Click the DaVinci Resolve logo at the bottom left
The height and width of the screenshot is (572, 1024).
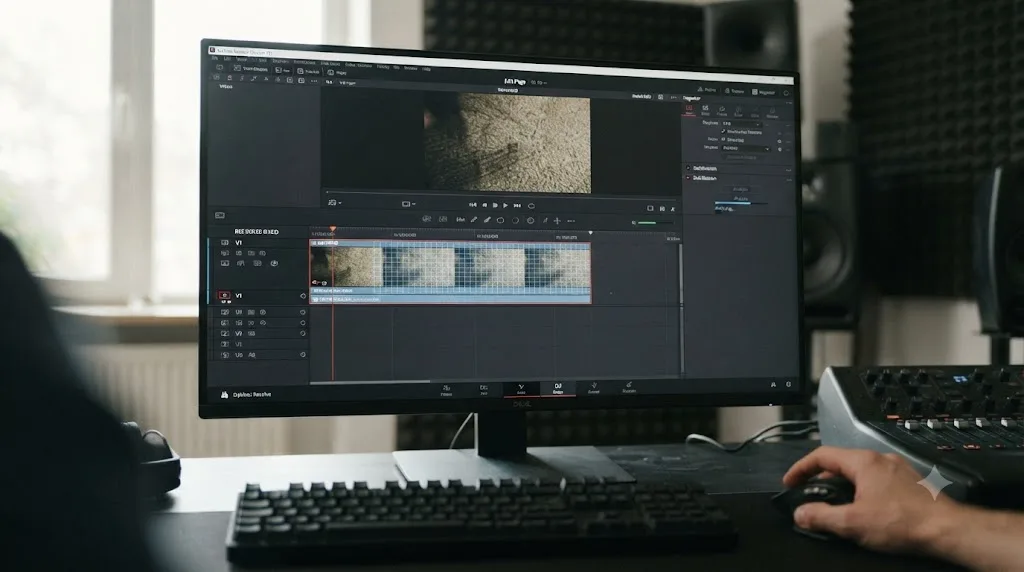224,394
